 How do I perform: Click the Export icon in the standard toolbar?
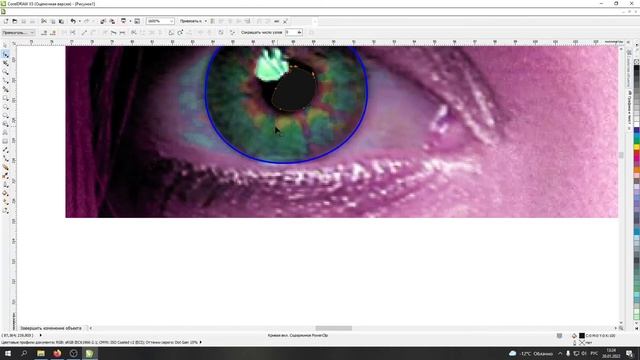tap(112, 21)
